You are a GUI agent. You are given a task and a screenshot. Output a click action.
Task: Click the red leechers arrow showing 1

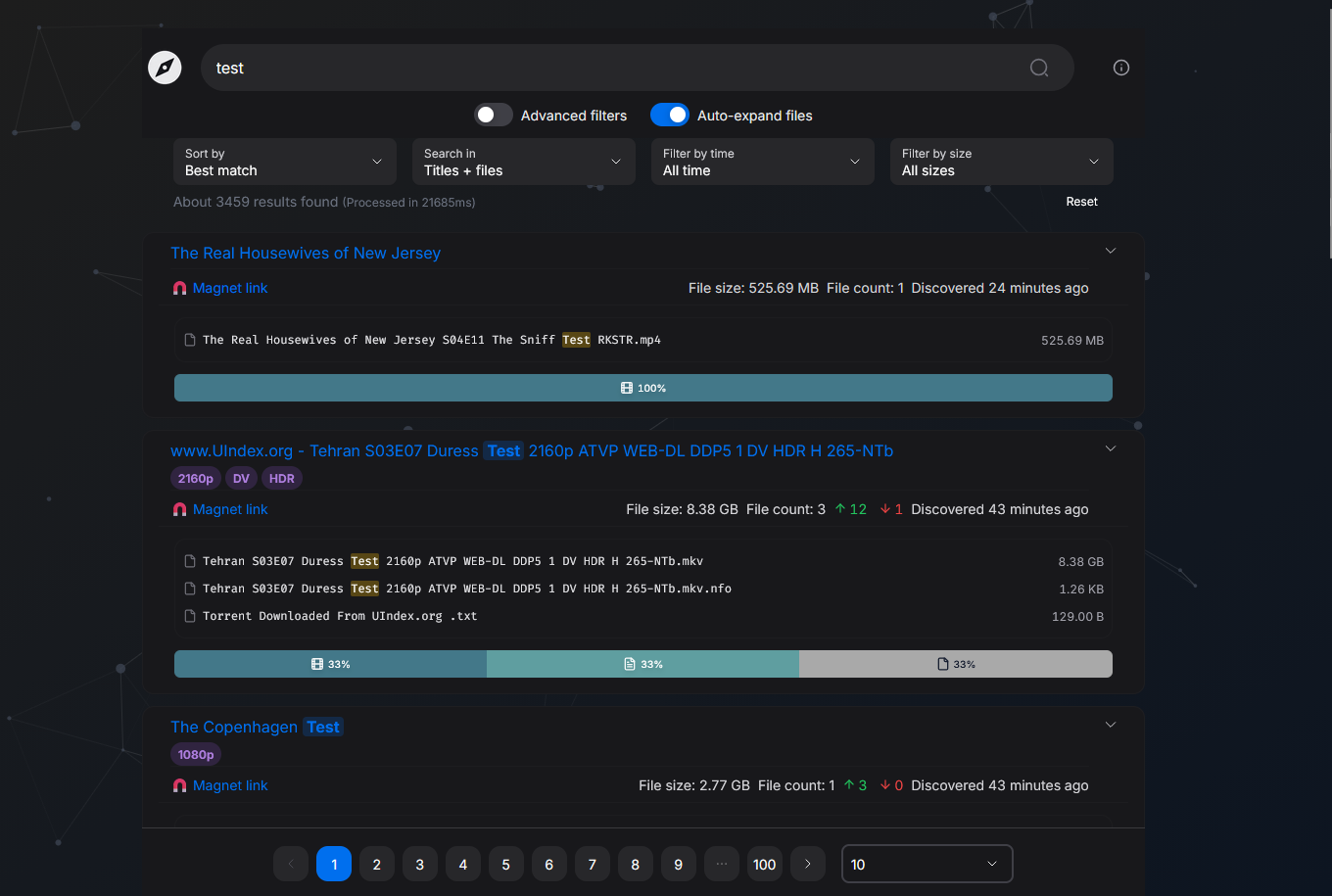[885, 509]
